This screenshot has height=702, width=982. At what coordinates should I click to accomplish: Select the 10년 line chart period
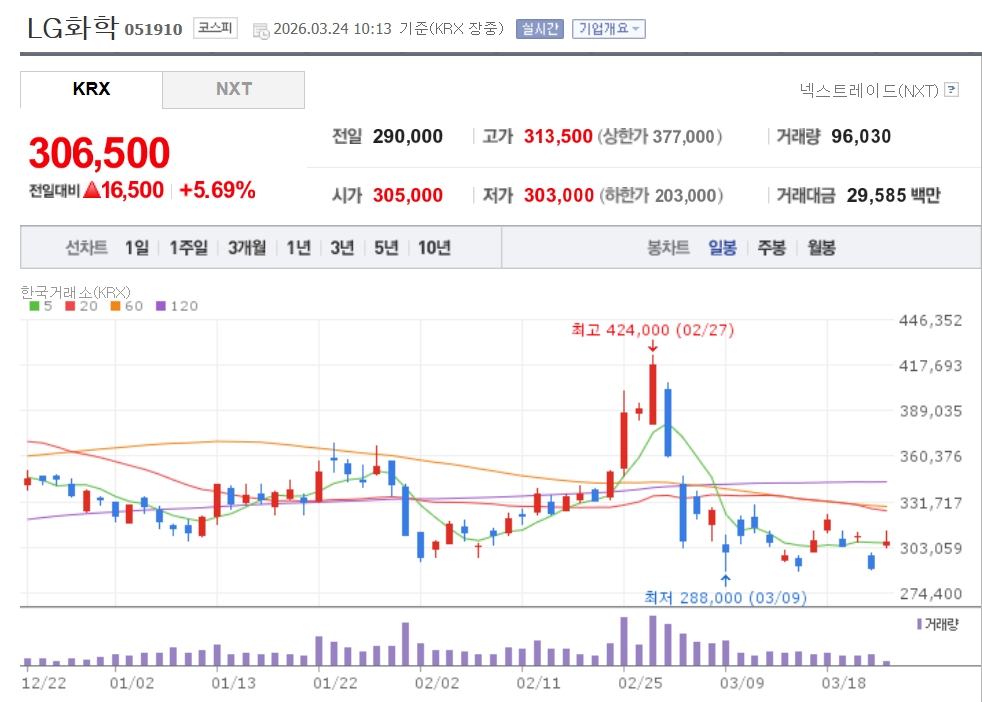point(435,248)
